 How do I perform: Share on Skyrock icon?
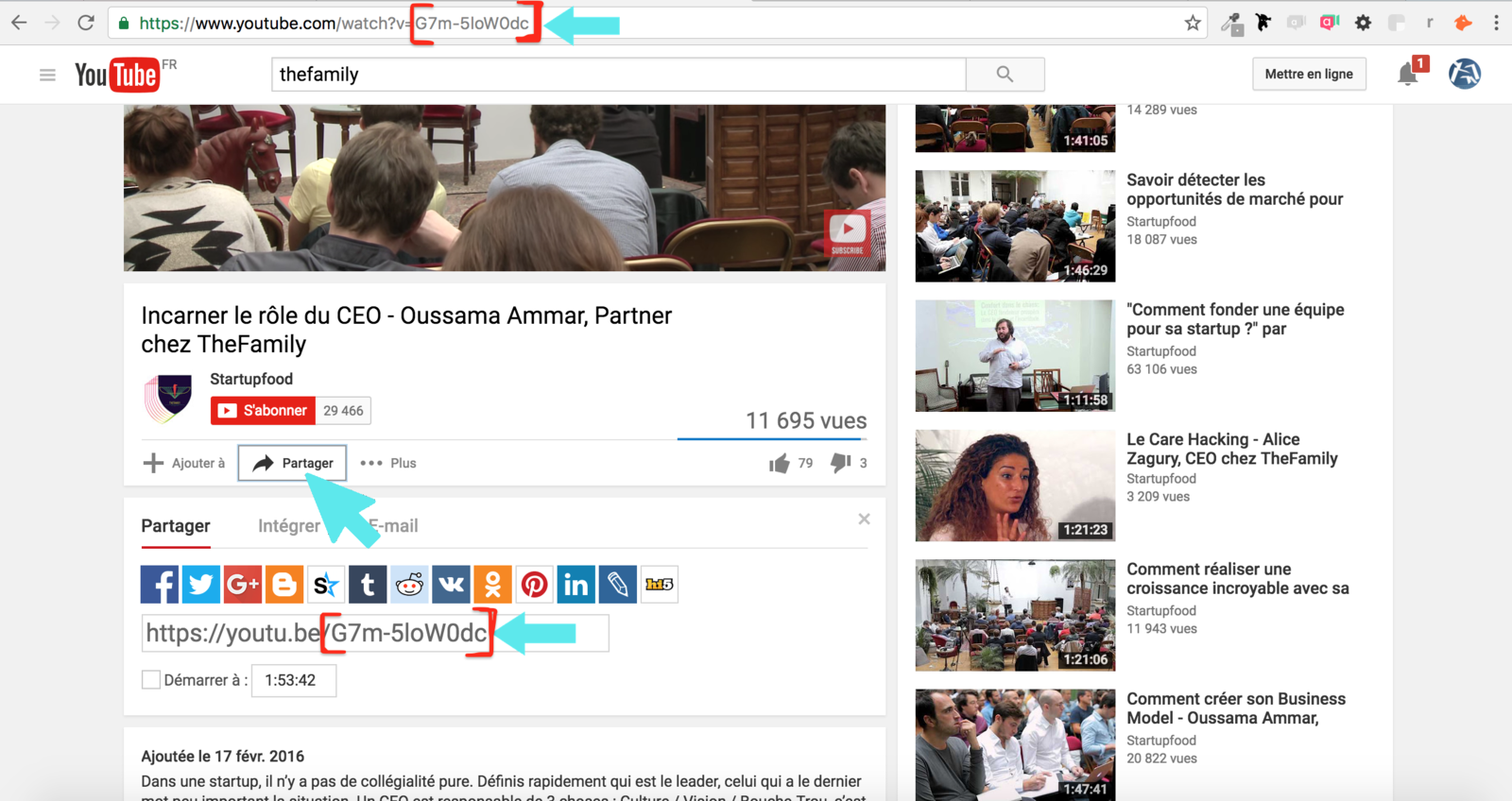[325, 585]
